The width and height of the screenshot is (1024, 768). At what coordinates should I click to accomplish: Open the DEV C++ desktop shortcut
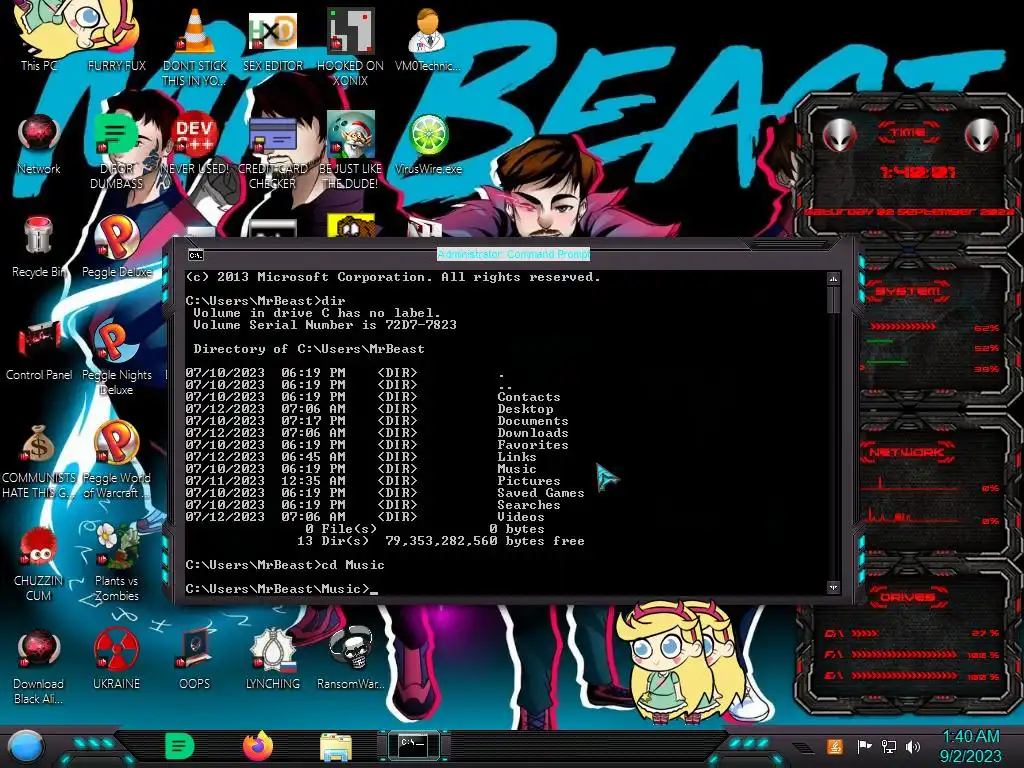(195, 144)
